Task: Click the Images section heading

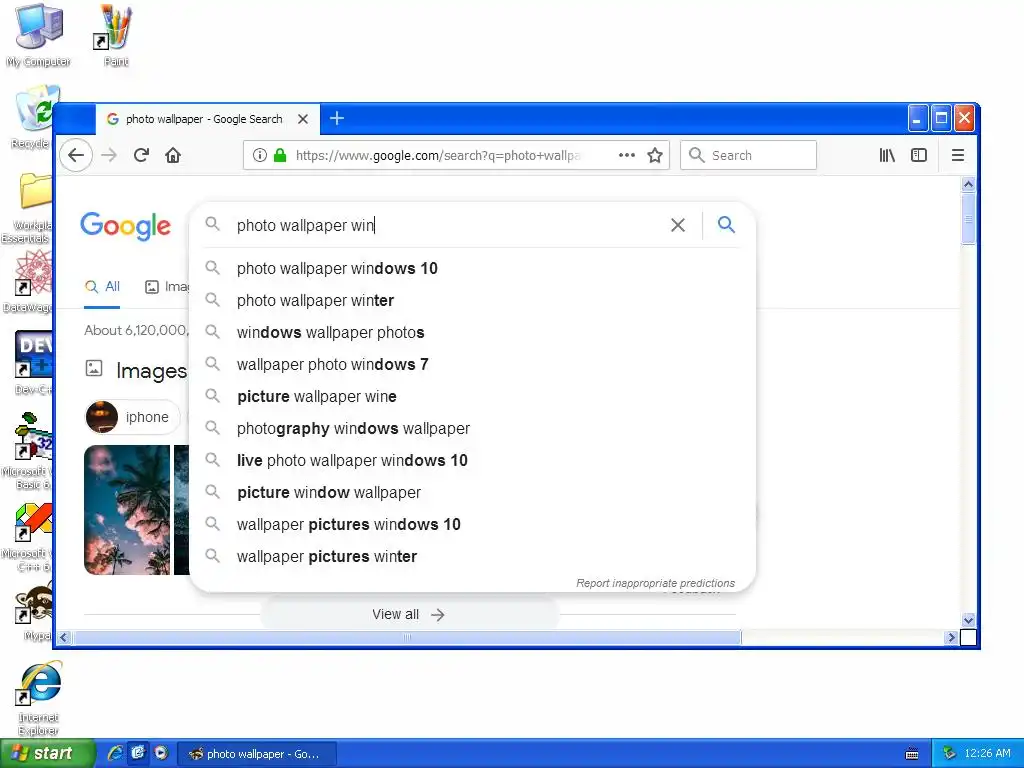Action: (x=152, y=371)
